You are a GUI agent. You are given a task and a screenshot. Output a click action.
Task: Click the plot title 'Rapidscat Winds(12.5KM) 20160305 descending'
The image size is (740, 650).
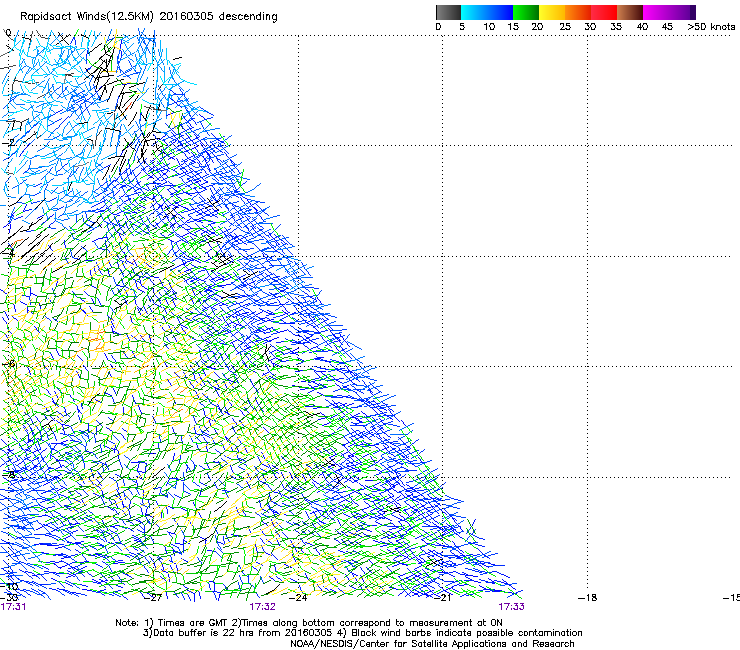coord(149,17)
